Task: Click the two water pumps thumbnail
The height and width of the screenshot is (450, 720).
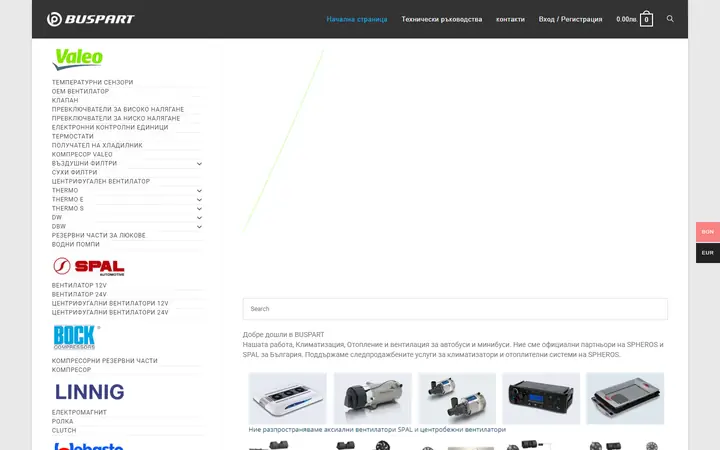Action: (x=457, y=398)
